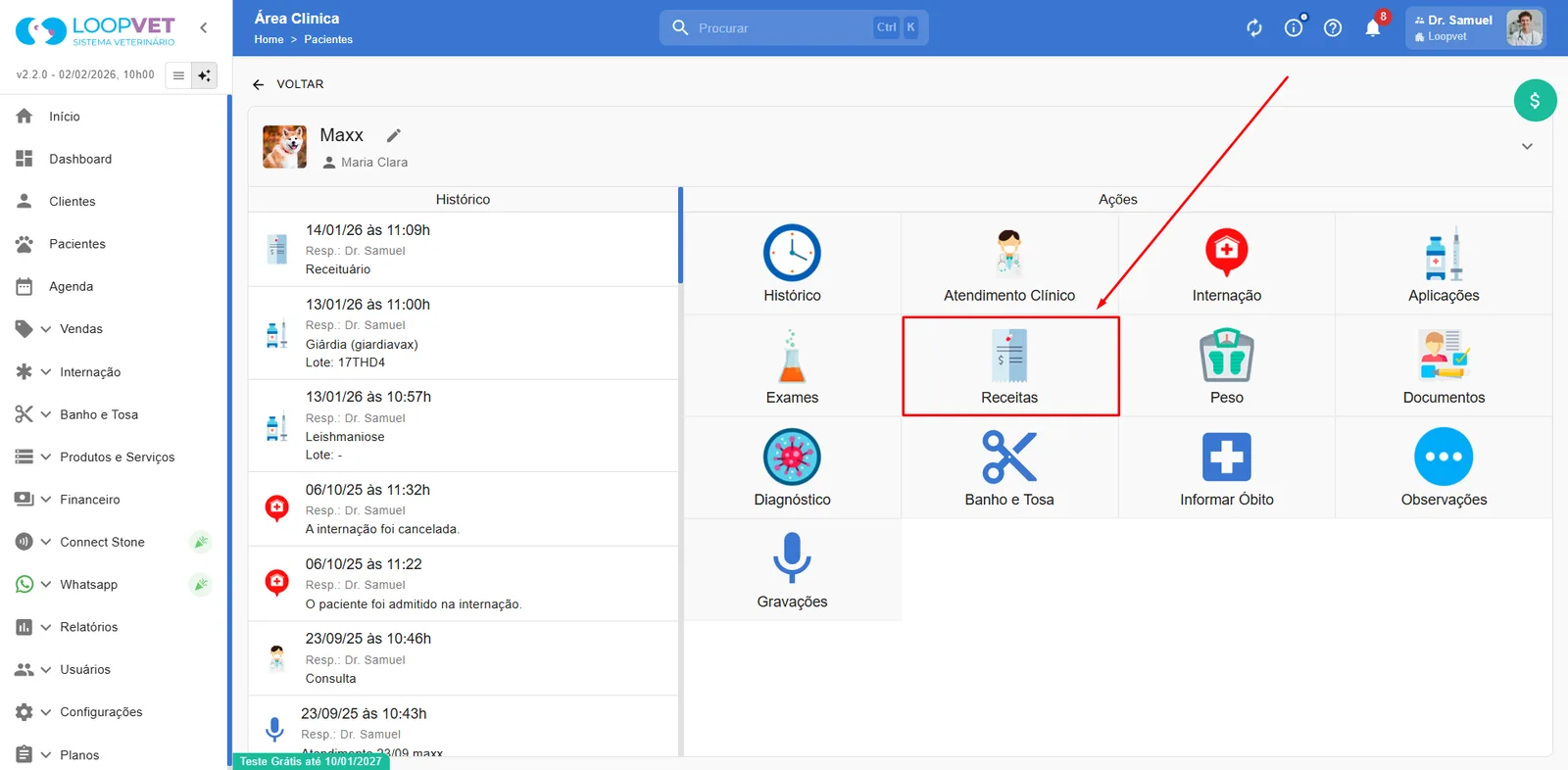Toggle the sidebar menu list view

[178, 75]
